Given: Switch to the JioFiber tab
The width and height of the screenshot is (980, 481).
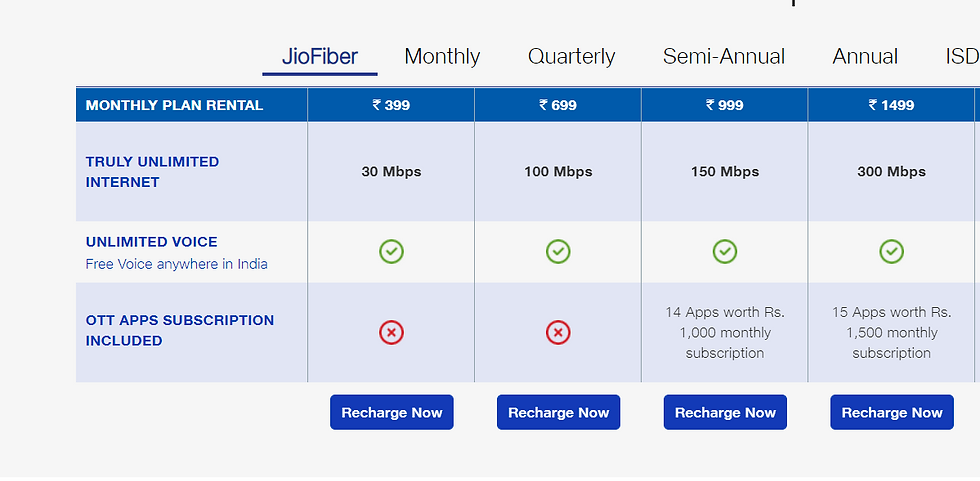Looking at the screenshot, I should pos(320,56).
